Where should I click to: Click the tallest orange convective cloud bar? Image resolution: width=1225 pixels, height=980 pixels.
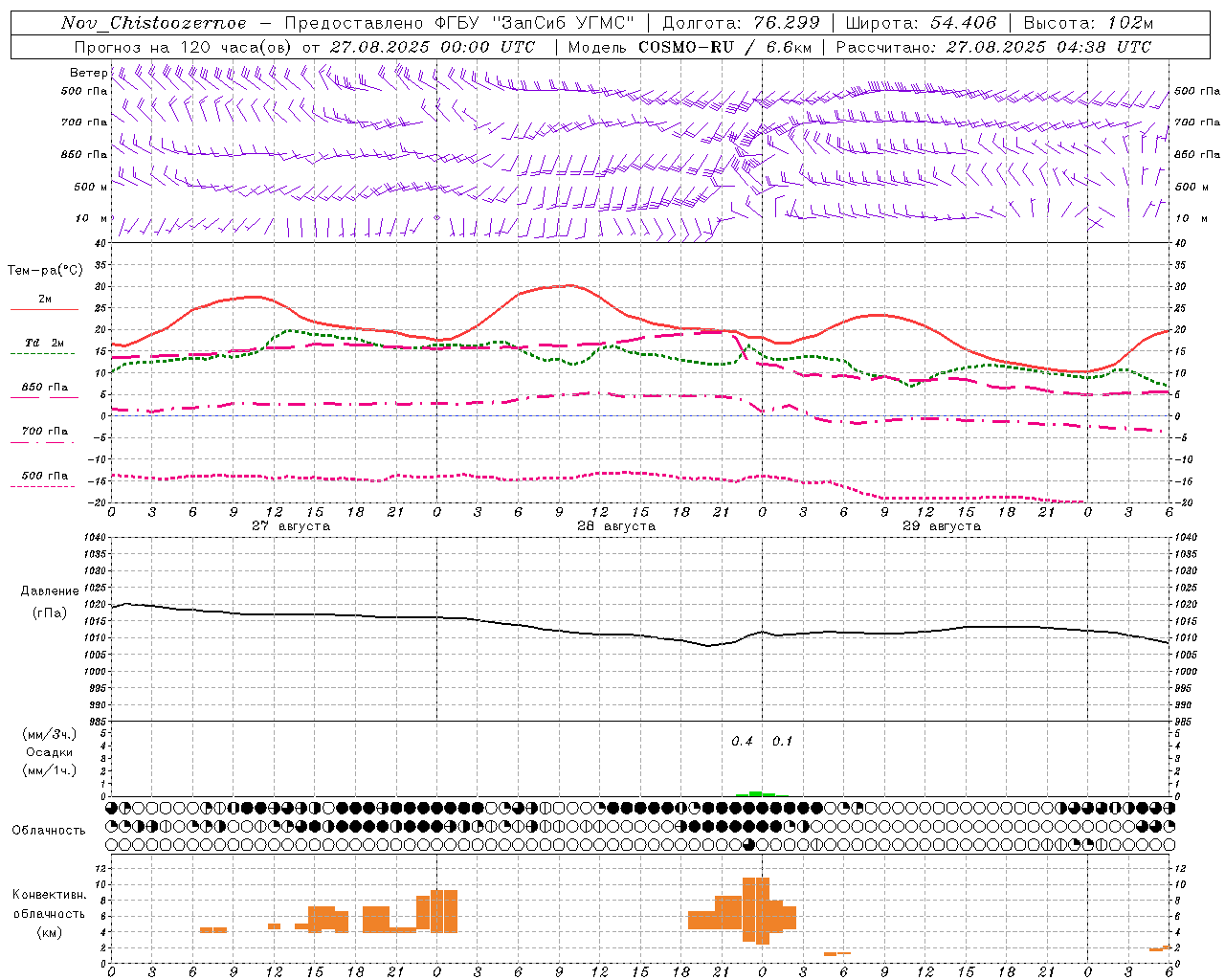(756, 910)
